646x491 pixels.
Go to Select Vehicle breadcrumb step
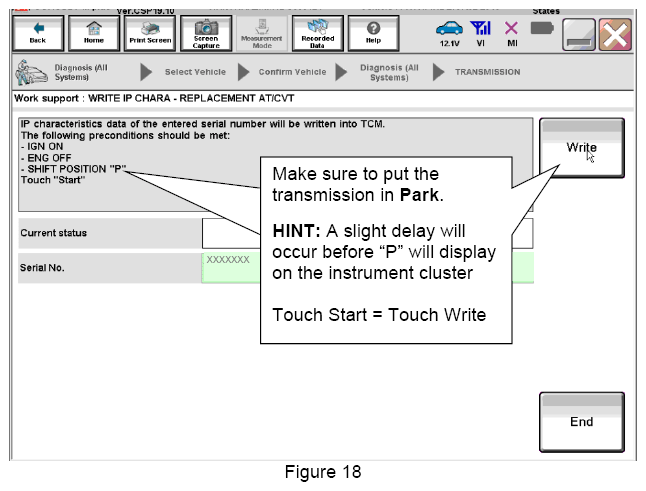pyautogui.click(x=195, y=72)
